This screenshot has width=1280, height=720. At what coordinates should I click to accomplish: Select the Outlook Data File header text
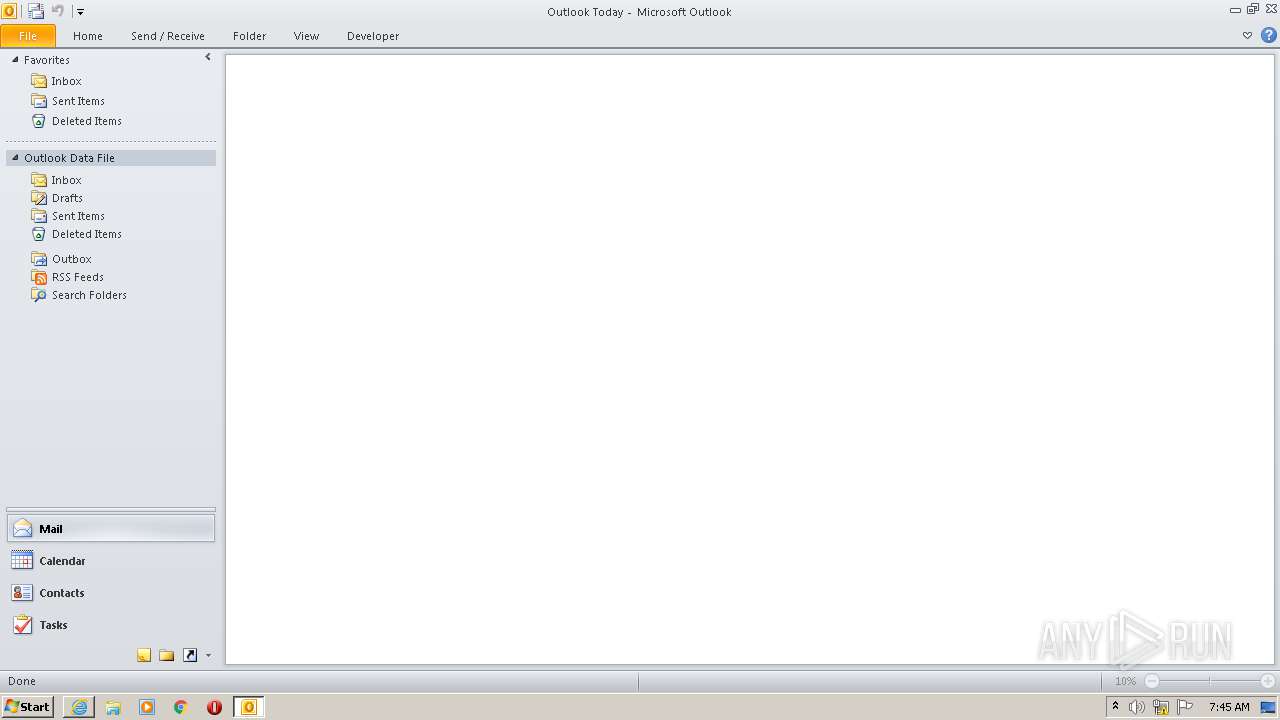[x=69, y=158]
